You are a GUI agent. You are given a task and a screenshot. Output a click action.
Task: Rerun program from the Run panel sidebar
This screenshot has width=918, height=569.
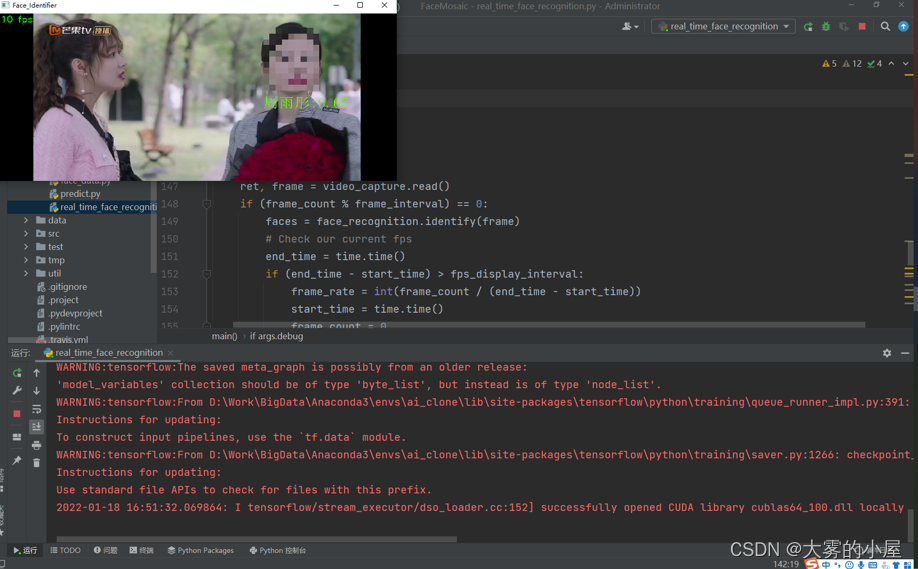17,373
